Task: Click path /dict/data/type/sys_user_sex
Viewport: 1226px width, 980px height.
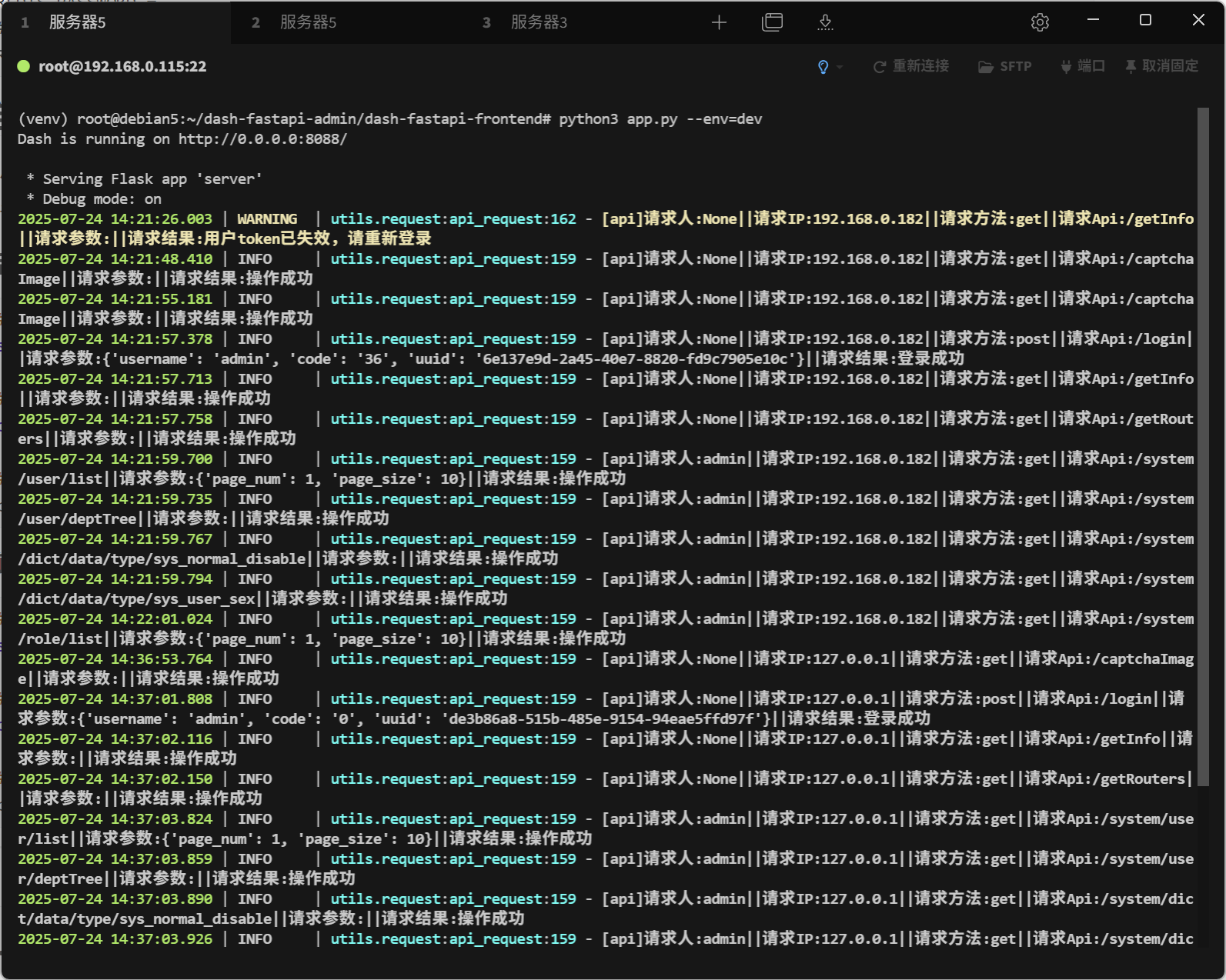Action: 136,598
